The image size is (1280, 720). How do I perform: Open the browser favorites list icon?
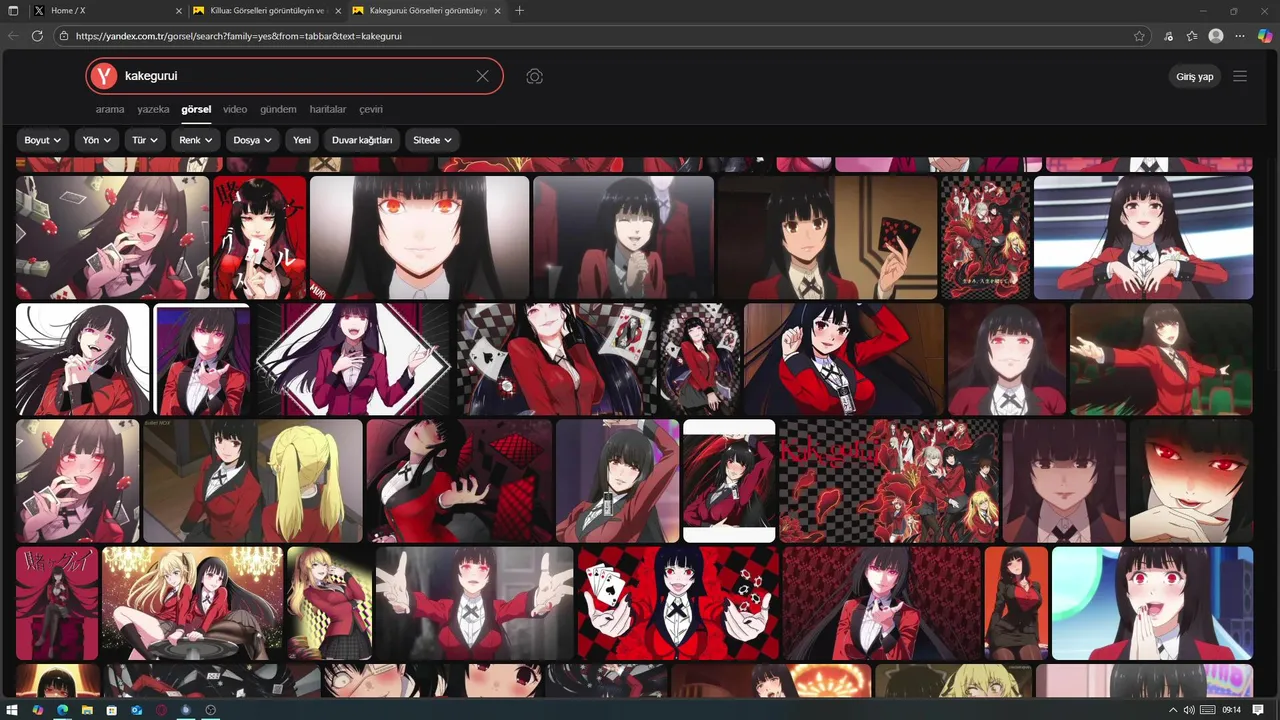point(1192,36)
